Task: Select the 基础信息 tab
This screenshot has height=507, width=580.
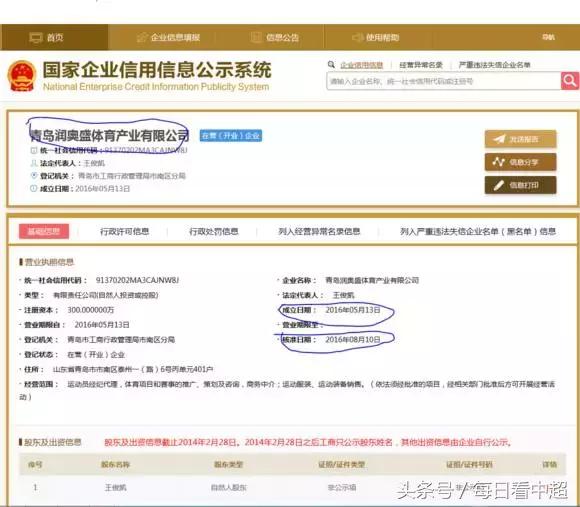Action: point(44,231)
